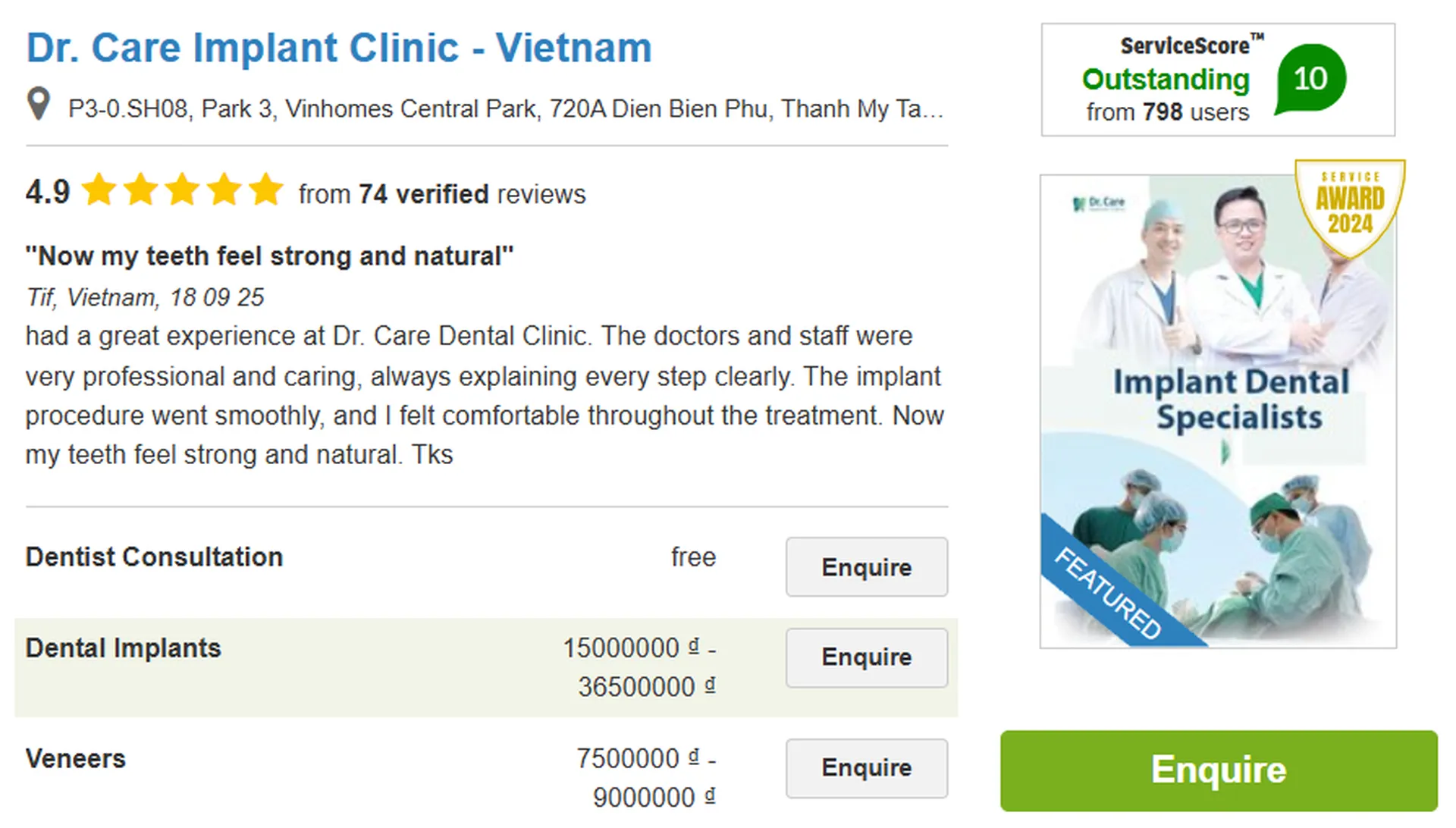Click the free price label for Dentist Consultation
The image size is (1456, 828).
(692, 557)
